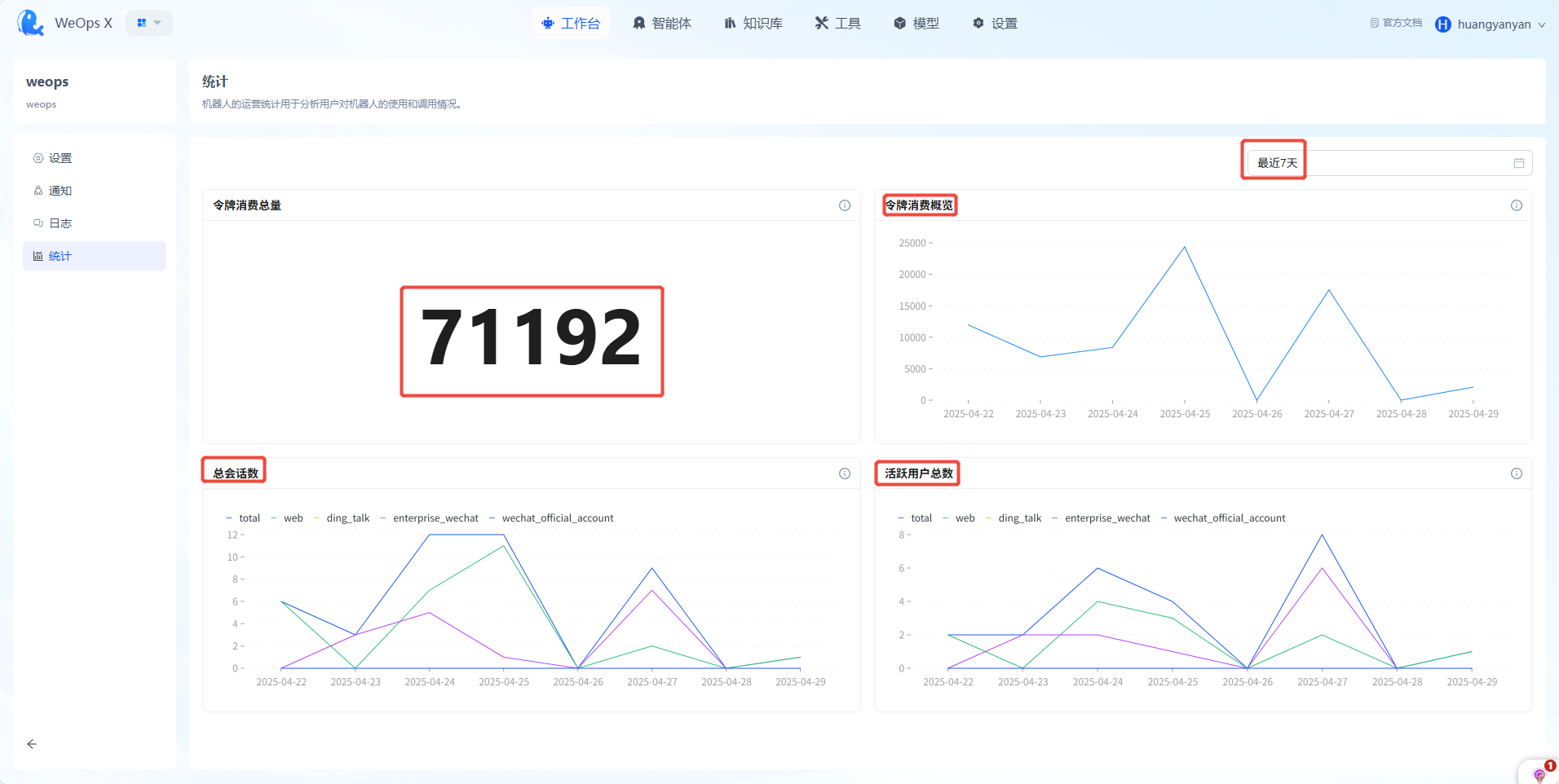Screen dimensions: 1559x784
Task: Click the calendar icon in date picker
Action: [1519, 163]
